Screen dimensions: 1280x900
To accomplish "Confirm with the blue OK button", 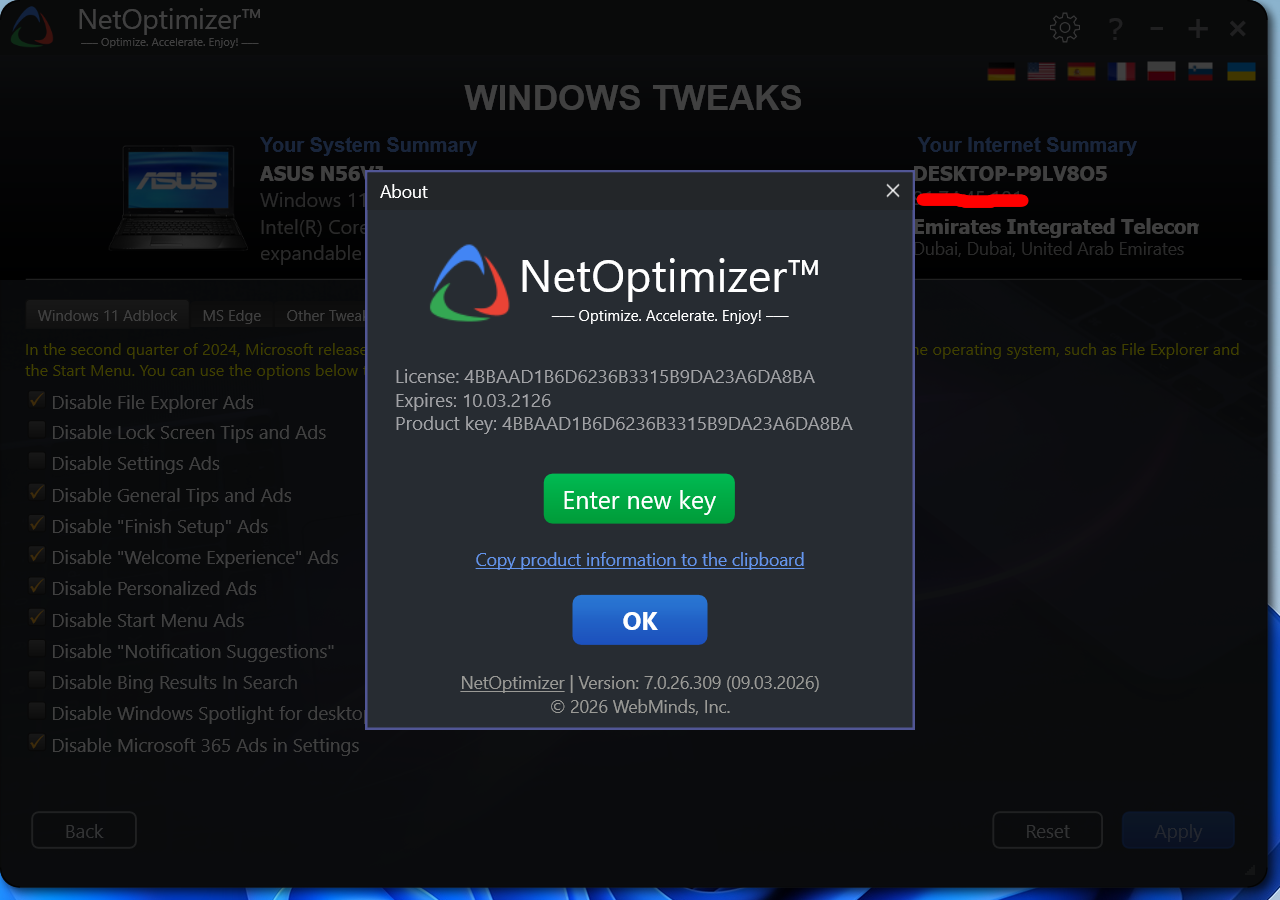I will (640, 620).
